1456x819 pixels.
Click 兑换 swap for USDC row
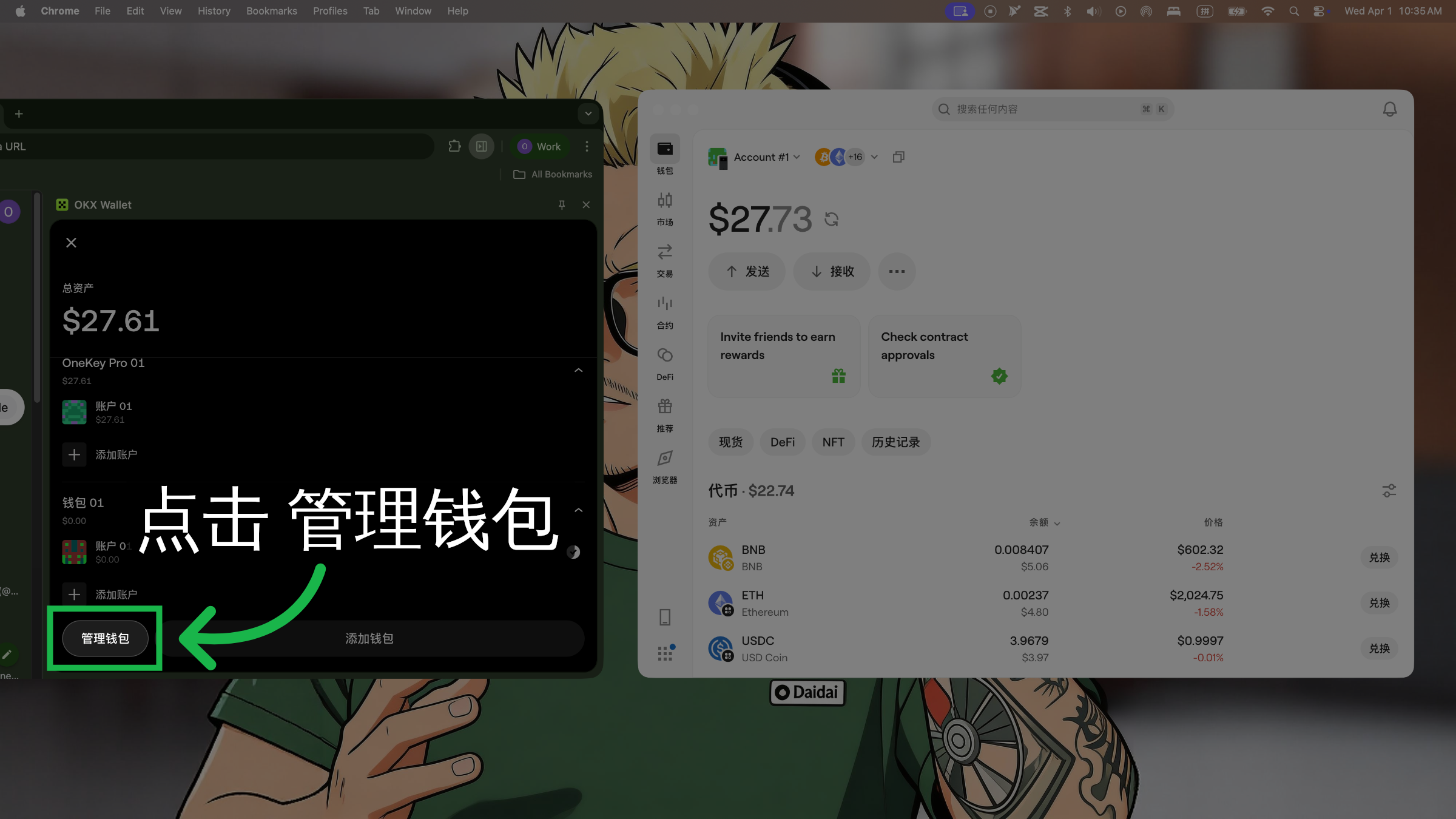click(x=1379, y=649)
